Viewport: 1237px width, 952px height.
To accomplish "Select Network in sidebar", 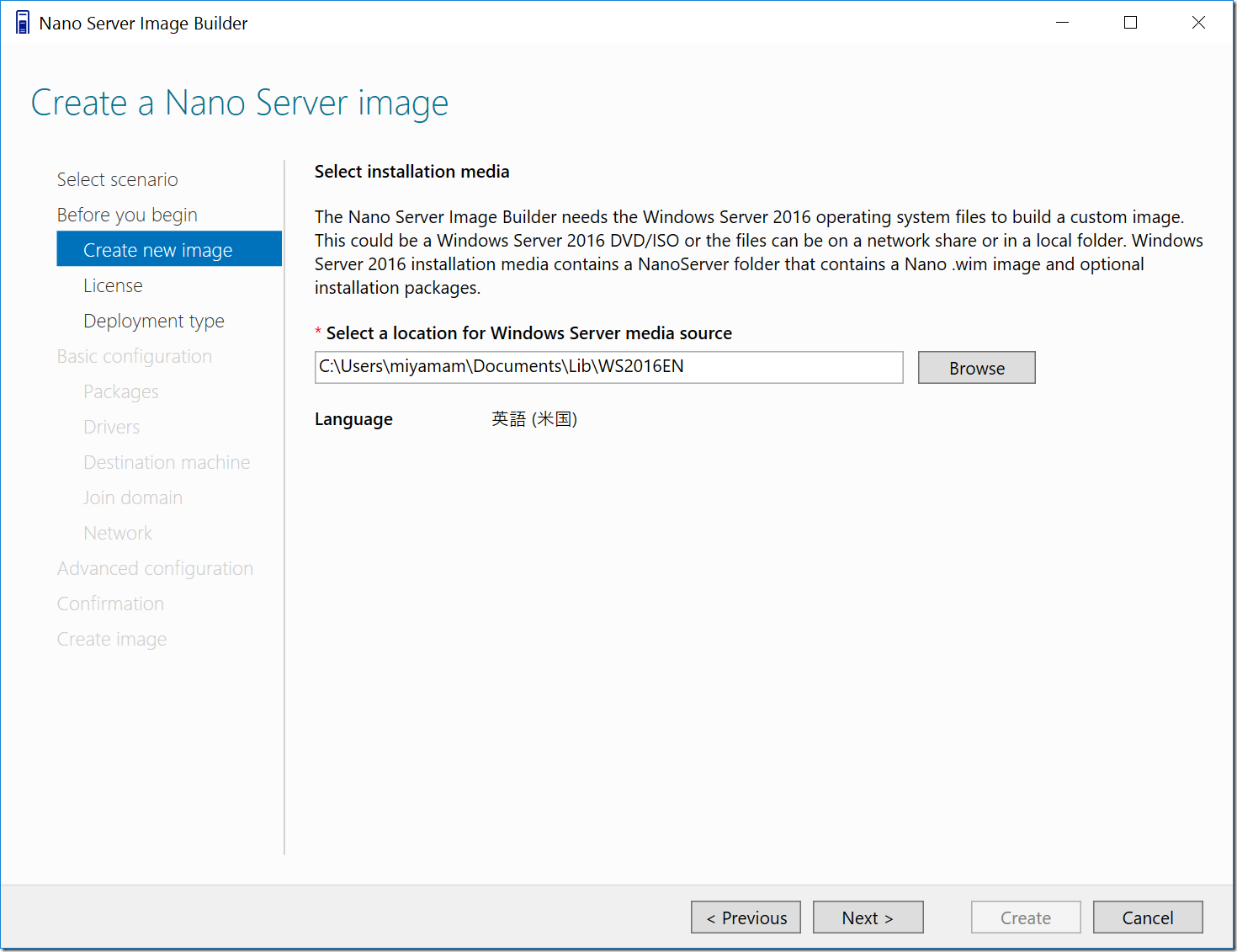I will [118, 533].
